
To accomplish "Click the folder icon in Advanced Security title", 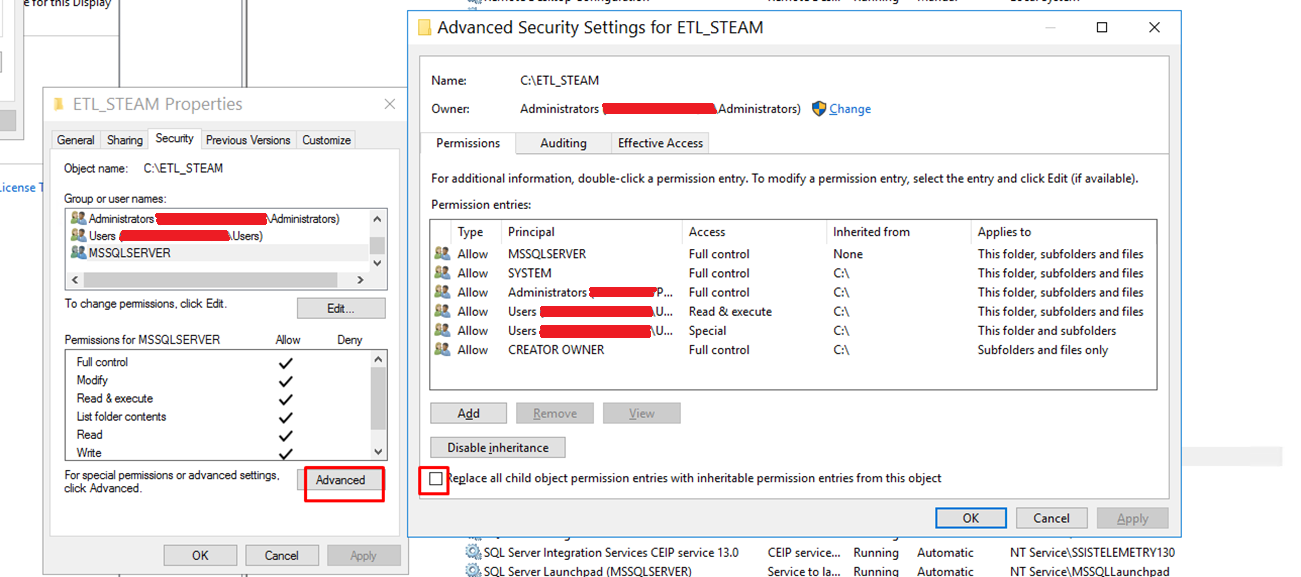I will [x=424, y=28].
